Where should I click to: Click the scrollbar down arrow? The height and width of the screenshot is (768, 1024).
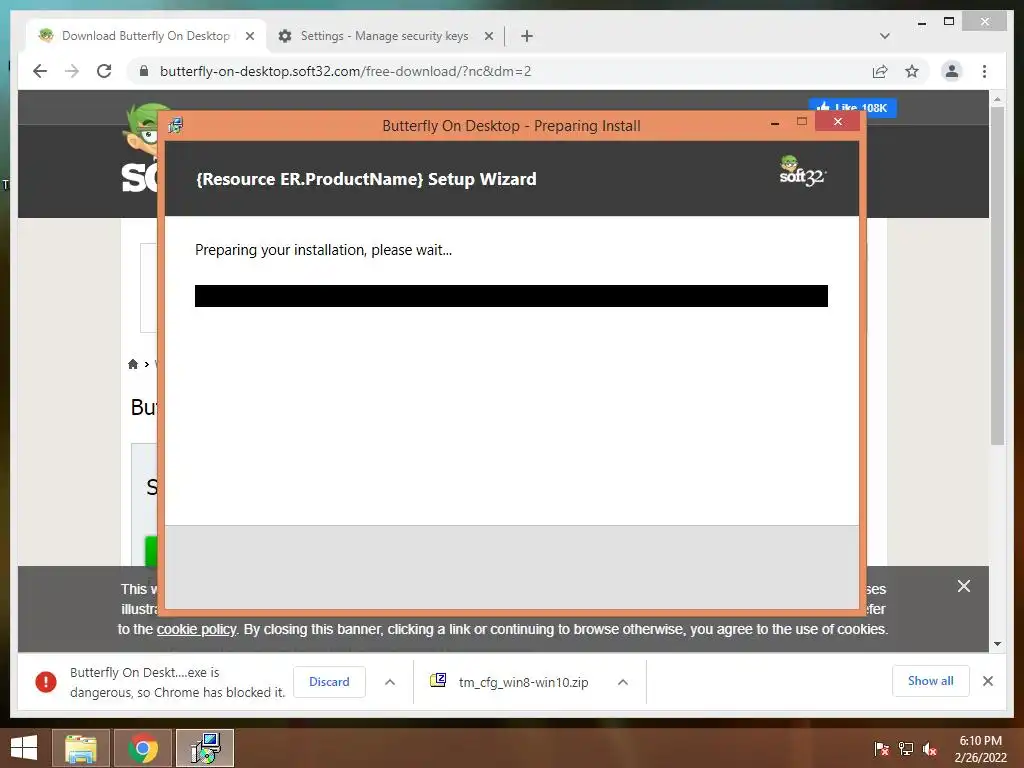click(x=997, y=644)
